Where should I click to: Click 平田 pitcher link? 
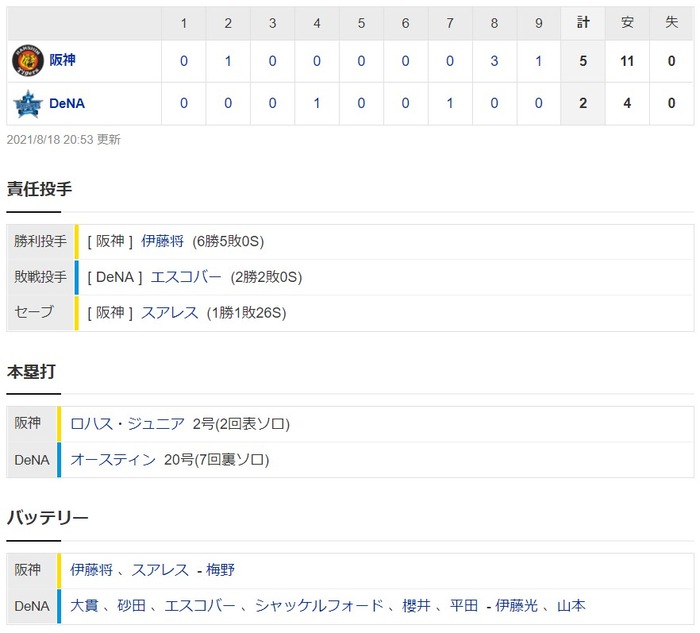tap(464, 605)
